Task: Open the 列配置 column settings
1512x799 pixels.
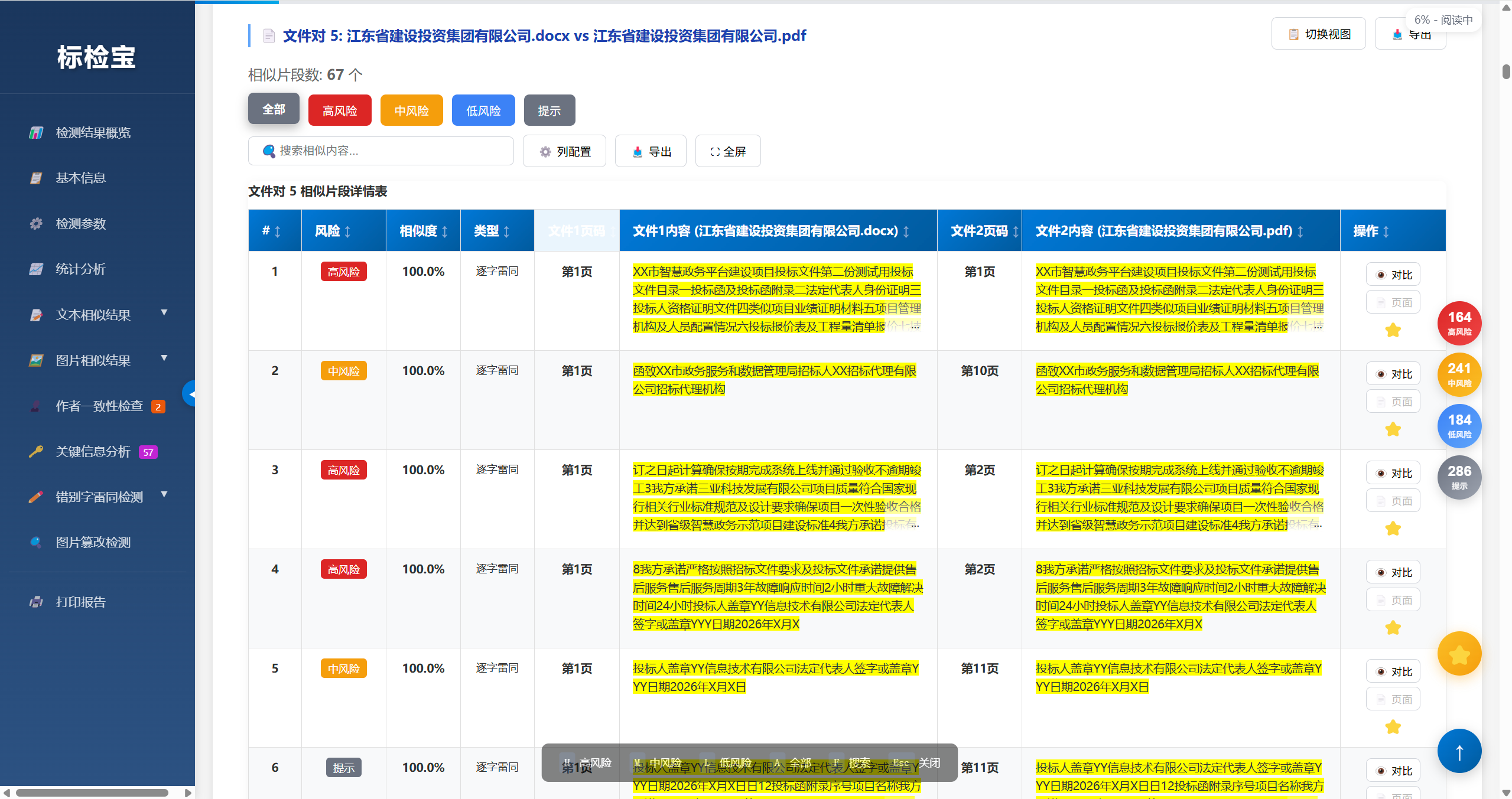Action: (x=564, y=152)
